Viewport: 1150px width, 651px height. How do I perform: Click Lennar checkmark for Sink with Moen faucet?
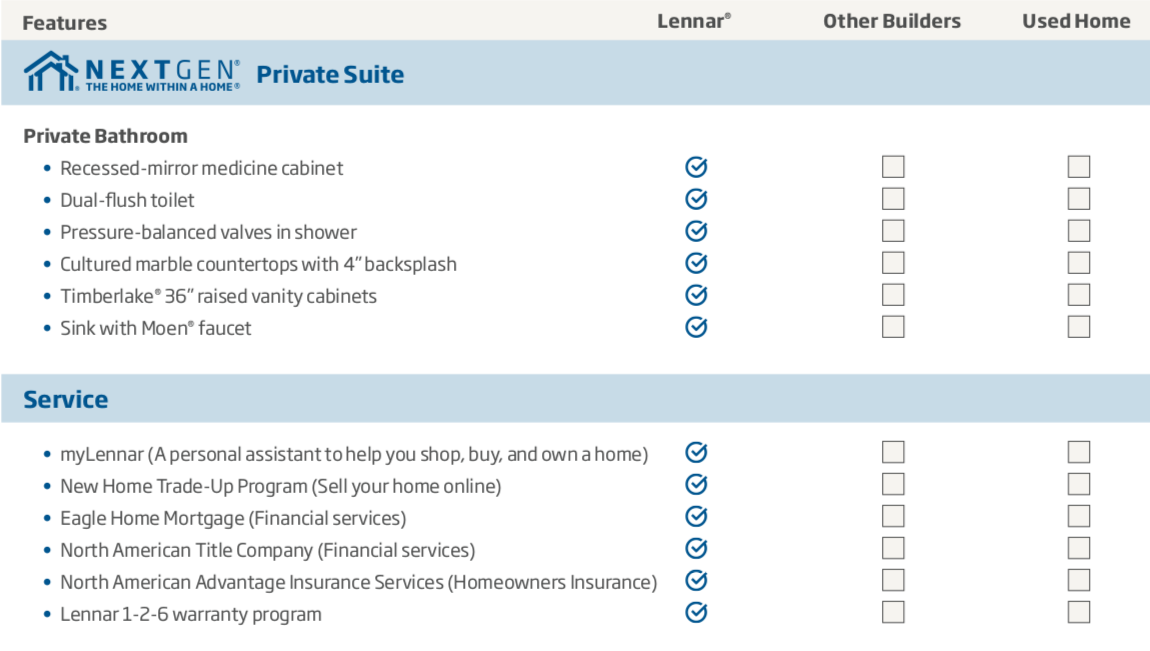(696, 327)
